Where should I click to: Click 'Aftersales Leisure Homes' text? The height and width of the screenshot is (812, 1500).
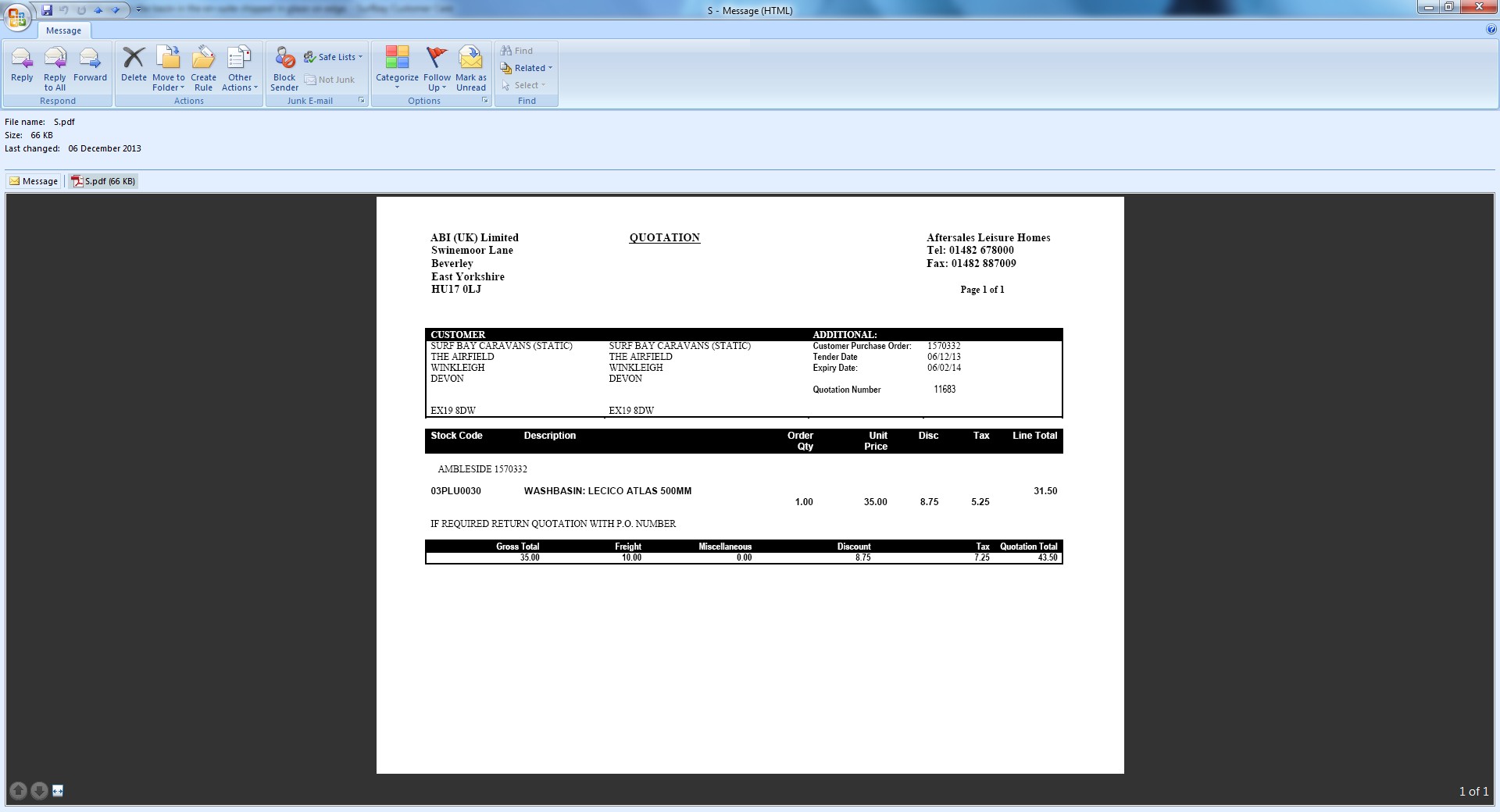click(x=988, y=237)
